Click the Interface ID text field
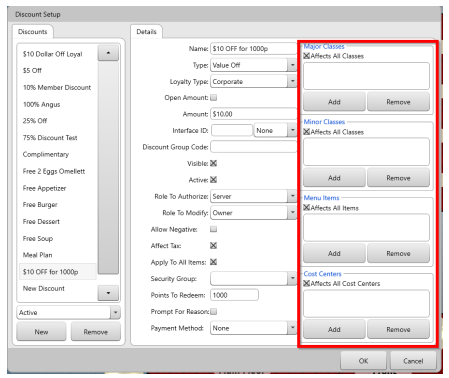Image resolution: width=449 pixels, height=378 pixels. click(x=232, y=131)
